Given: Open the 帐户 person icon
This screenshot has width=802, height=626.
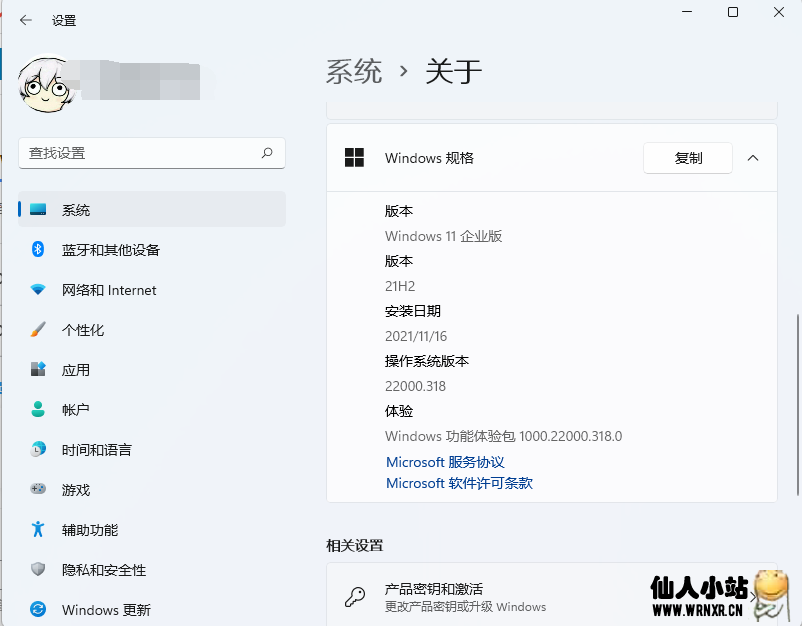Looking at the screenshot, I should point(38,409).
